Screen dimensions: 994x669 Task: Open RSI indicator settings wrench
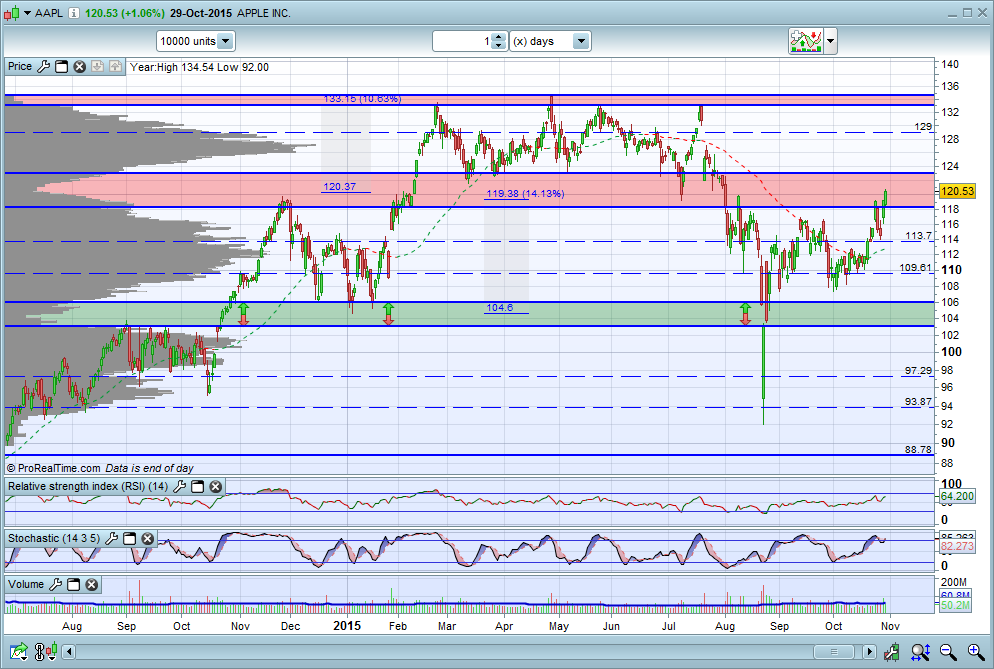(179, 486)
